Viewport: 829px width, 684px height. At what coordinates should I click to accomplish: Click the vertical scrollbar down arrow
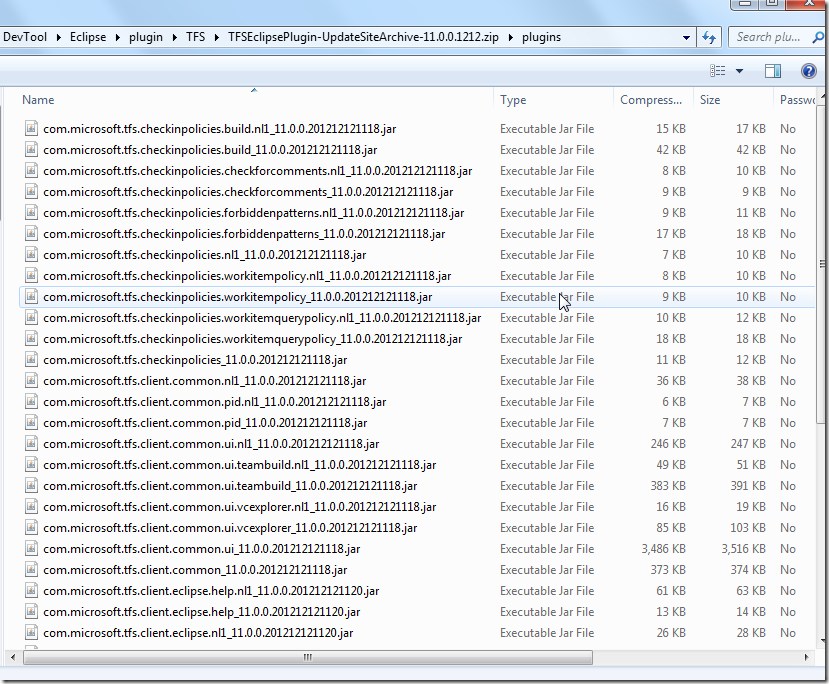pyautogui.click(x=823, y=641)
